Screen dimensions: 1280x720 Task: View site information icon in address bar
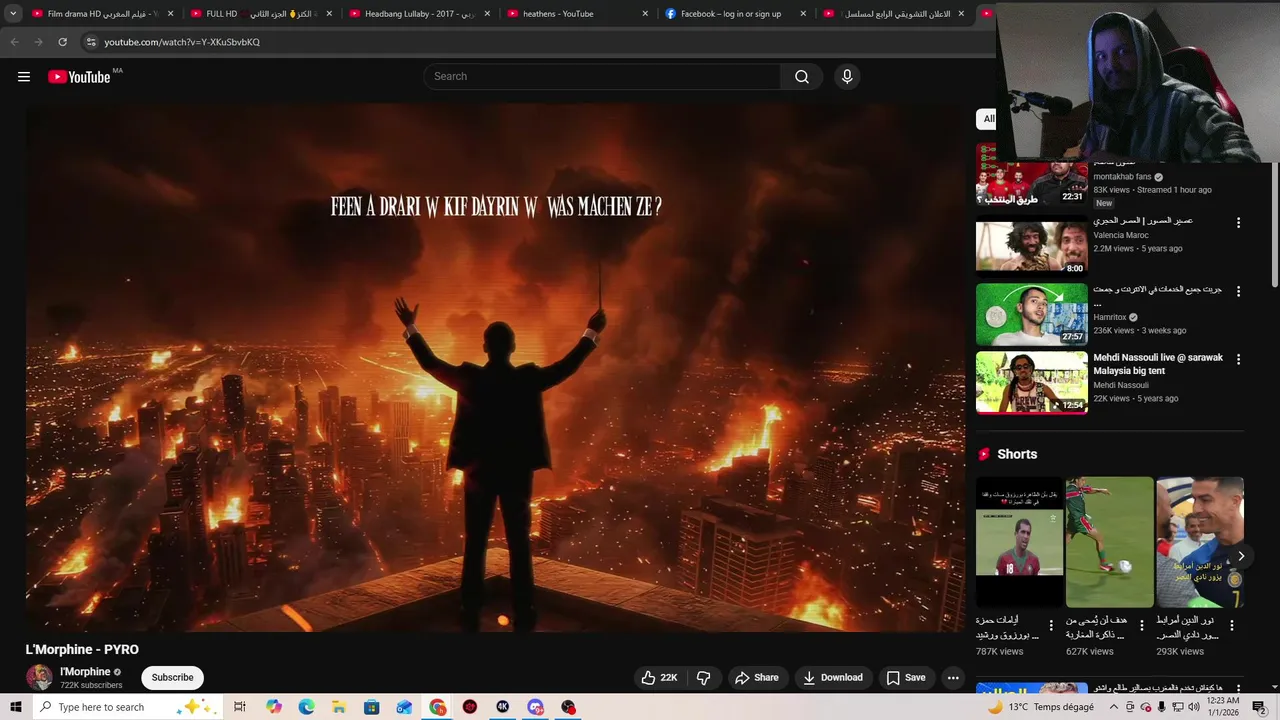coord(91,42)
